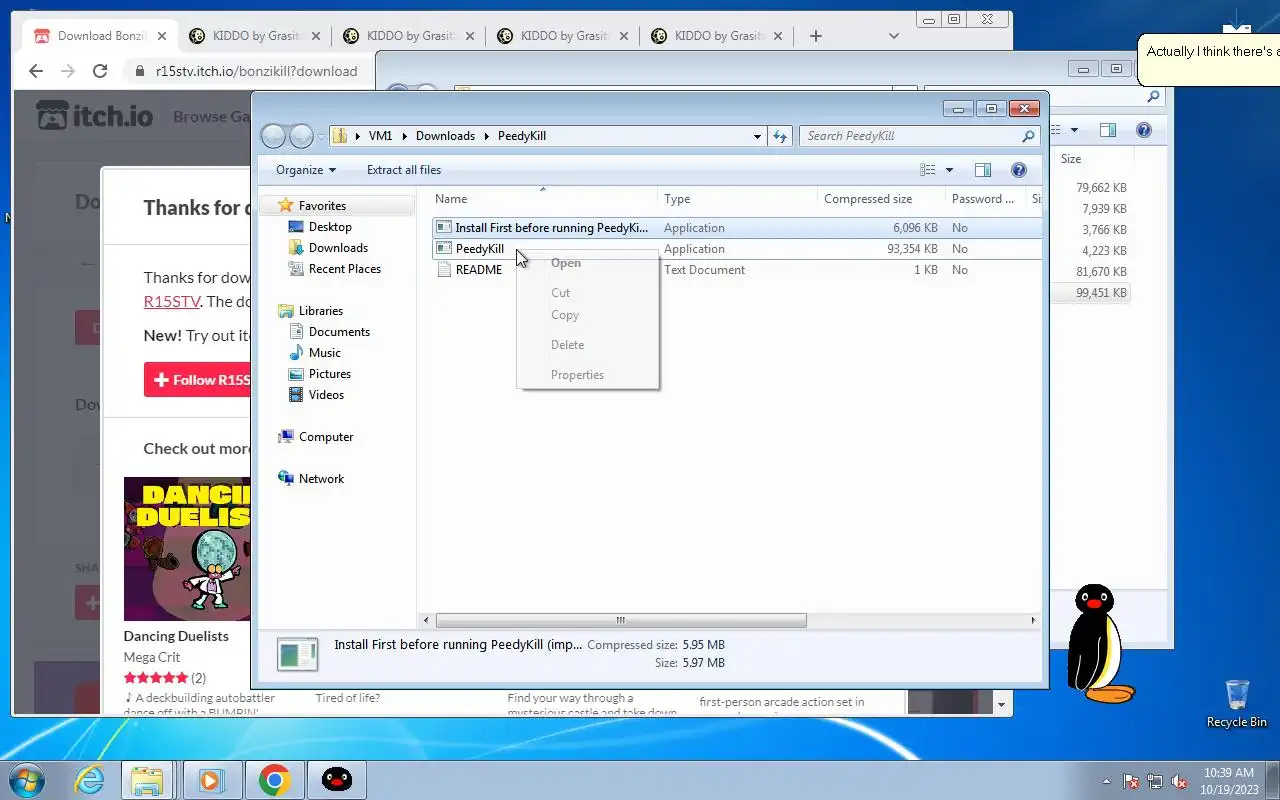Click the horizontal scrollbar in the file list
The width and height of the screenshot is (1280, 800).
click(621, 620)
